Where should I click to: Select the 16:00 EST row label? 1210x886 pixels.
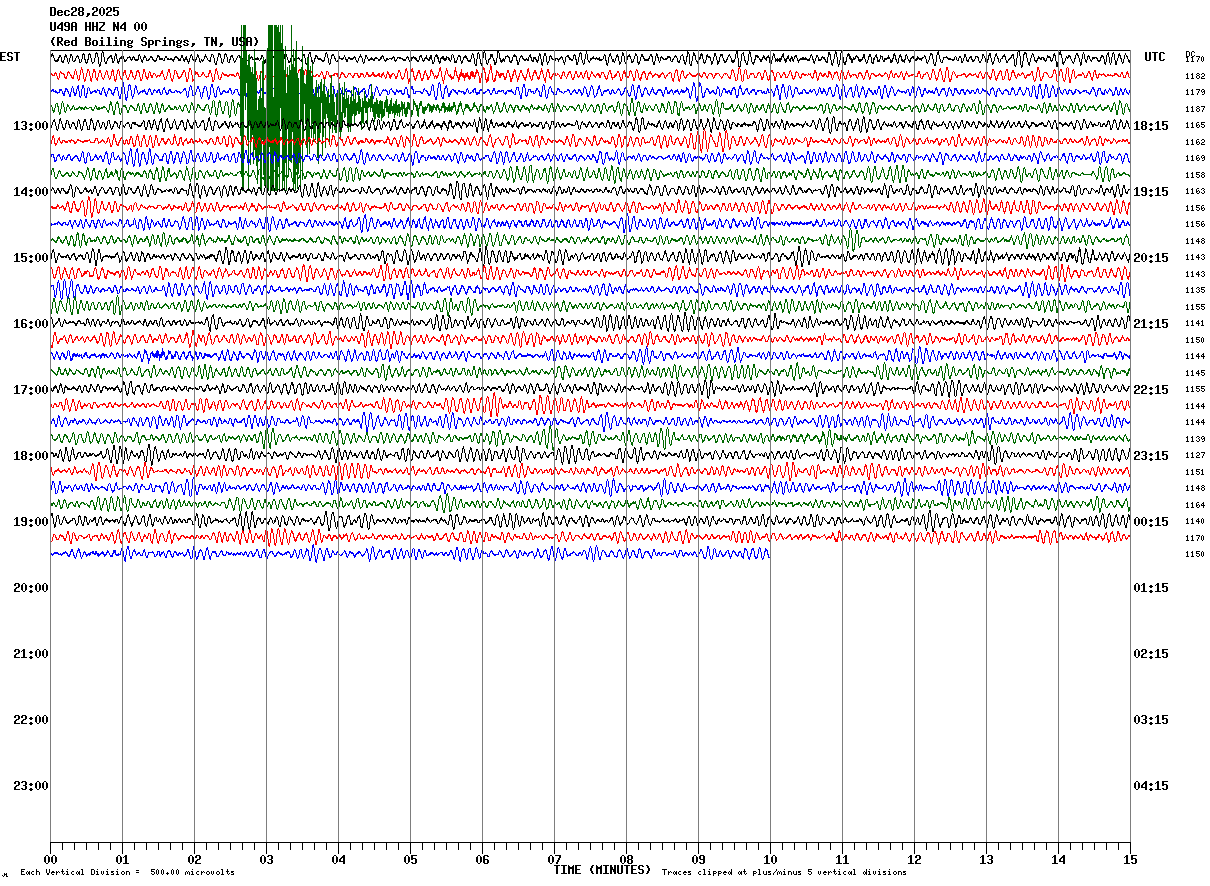pyautogui.click(x=31, y=324)
